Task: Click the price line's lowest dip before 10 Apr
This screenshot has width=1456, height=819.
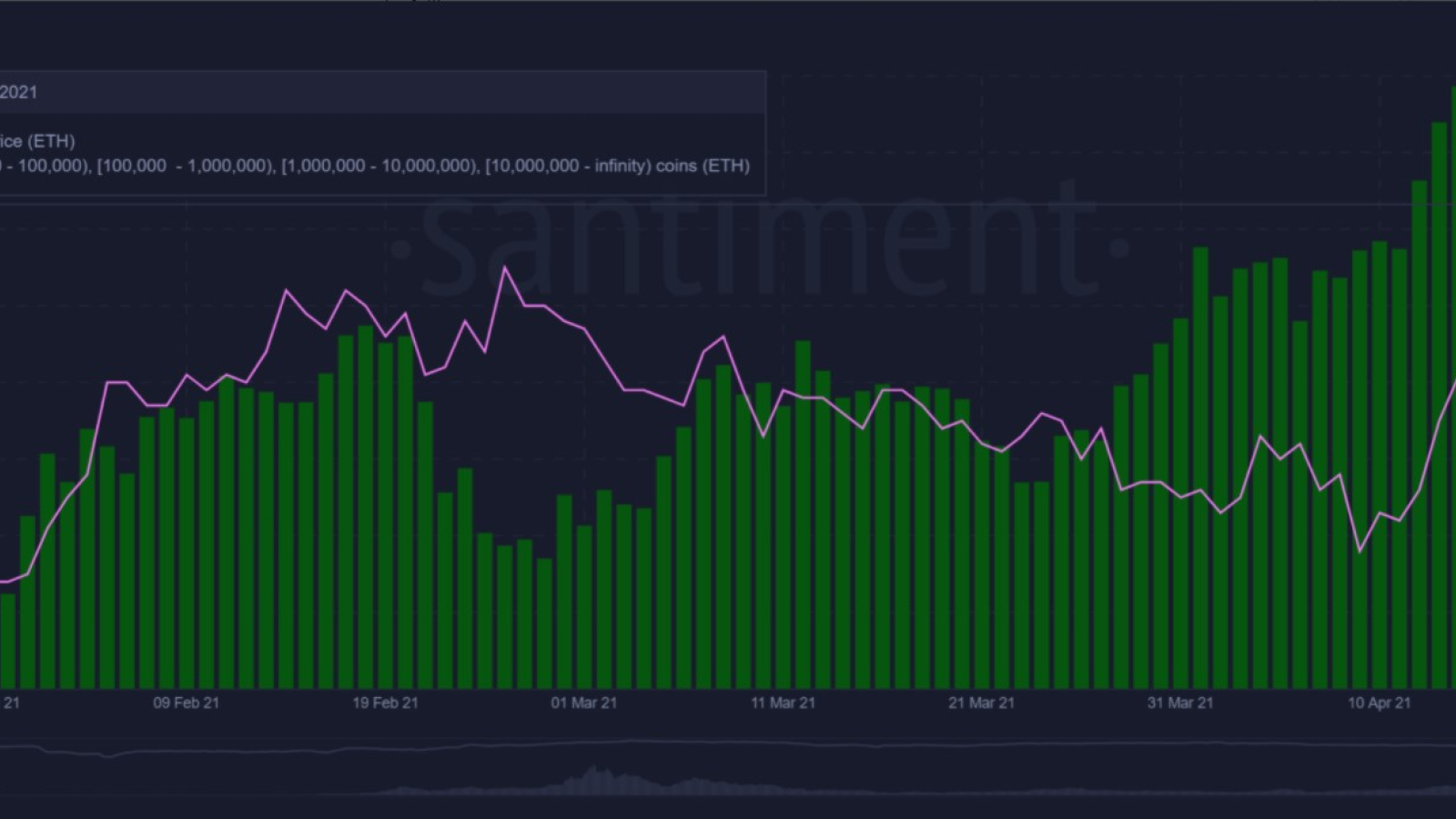Action: (x=1360, y=551)
